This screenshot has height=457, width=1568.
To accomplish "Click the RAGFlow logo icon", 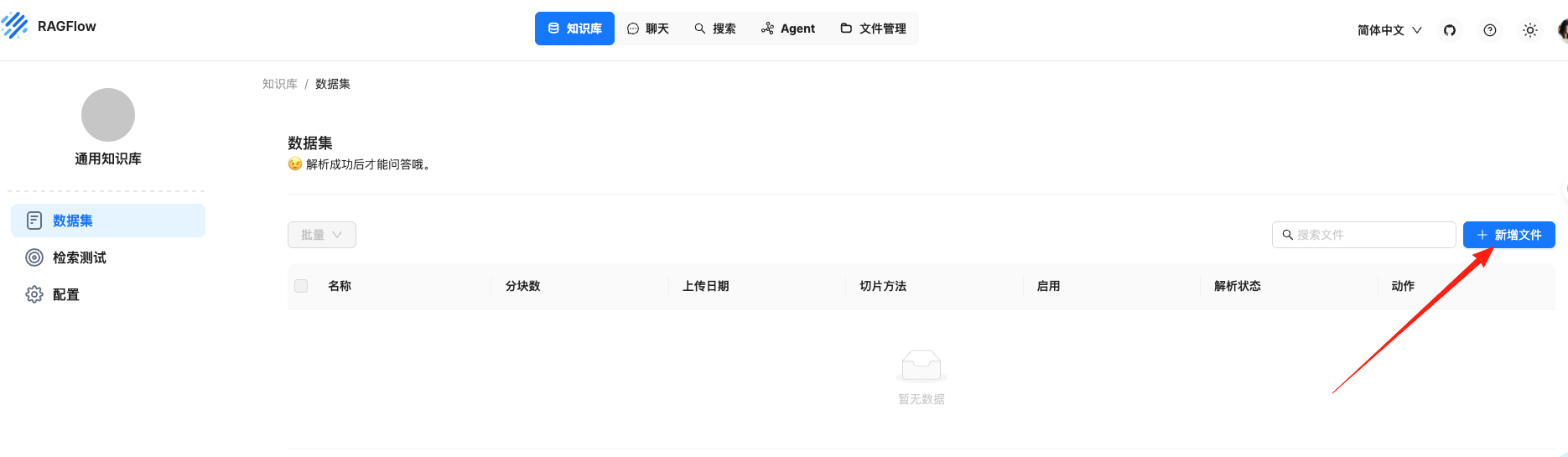I will pyautogui.click(x=15, y=26).
